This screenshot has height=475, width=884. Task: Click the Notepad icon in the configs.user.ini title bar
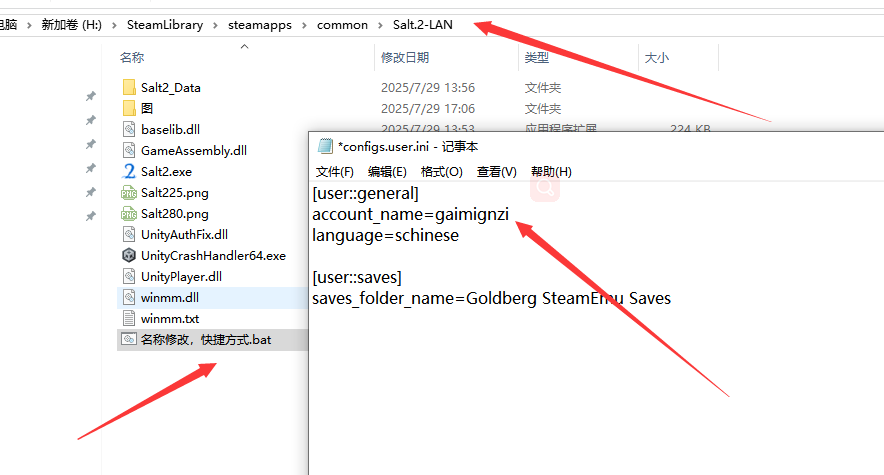click(325, 146)
